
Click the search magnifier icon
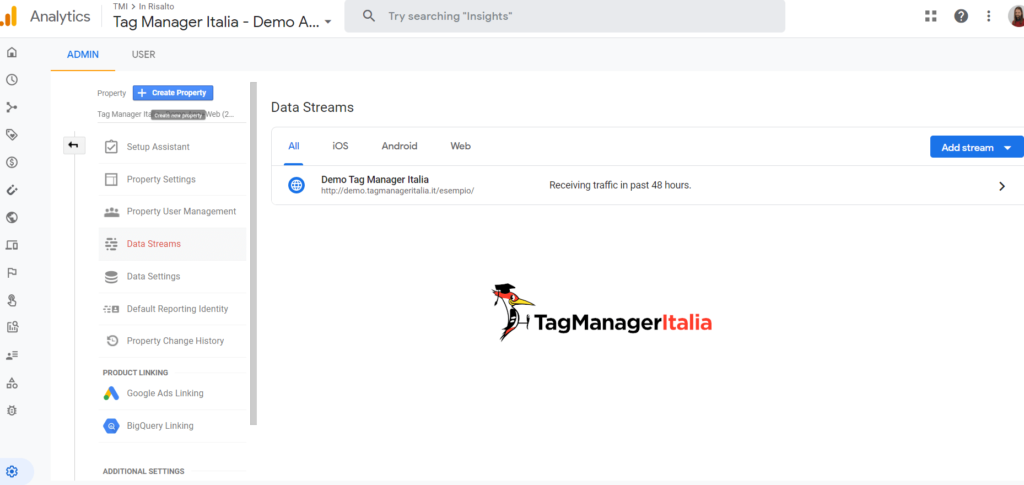[x=369, y=16]
